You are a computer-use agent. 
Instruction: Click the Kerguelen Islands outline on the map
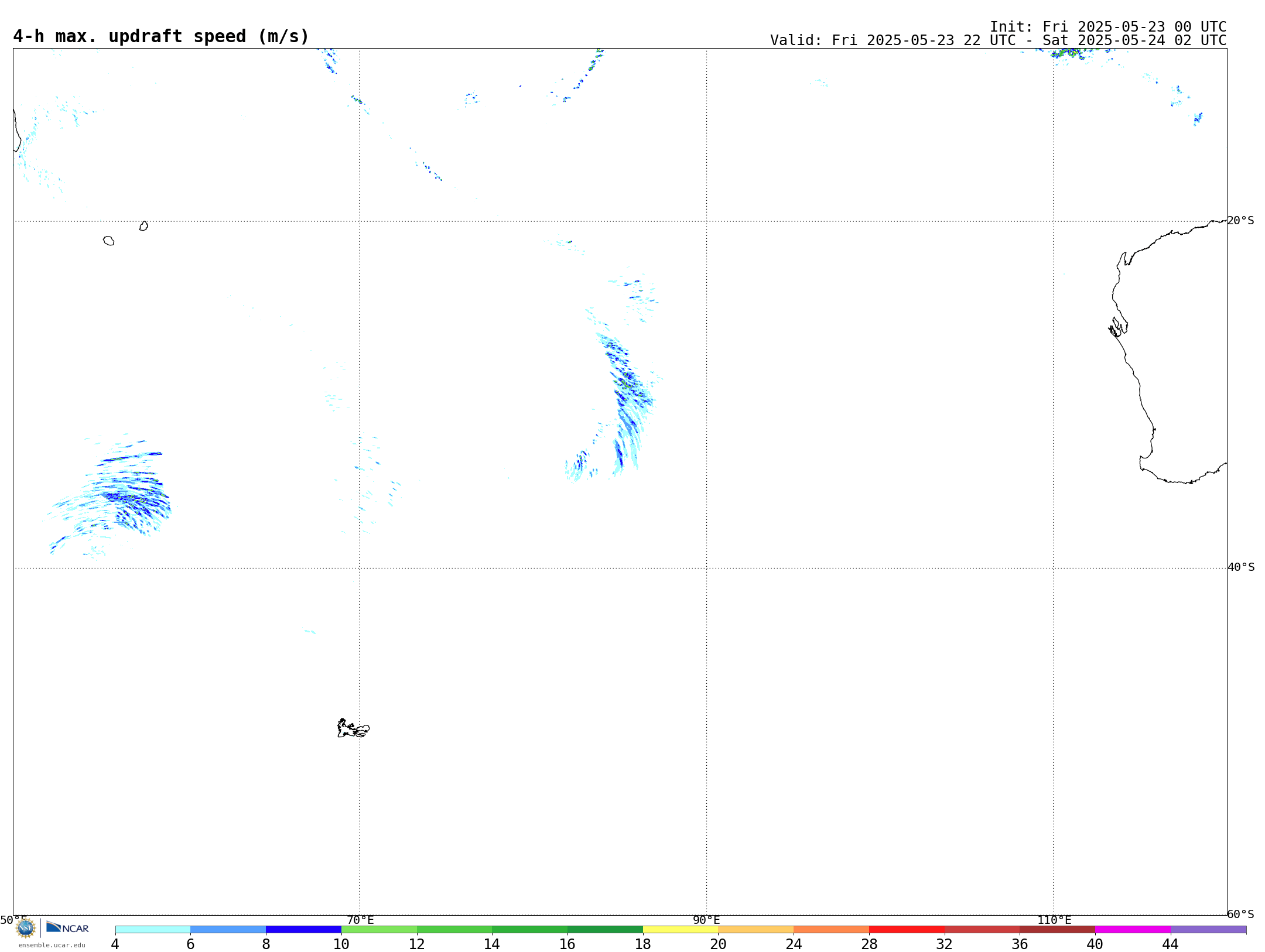[353, 728]
